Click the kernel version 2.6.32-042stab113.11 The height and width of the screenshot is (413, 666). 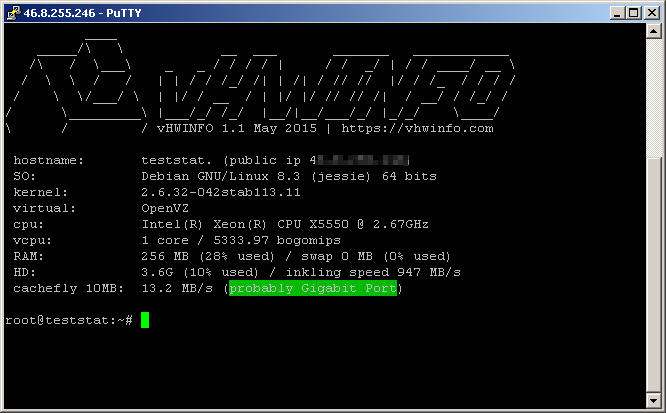pyautogui.click(x=221, y=192)
